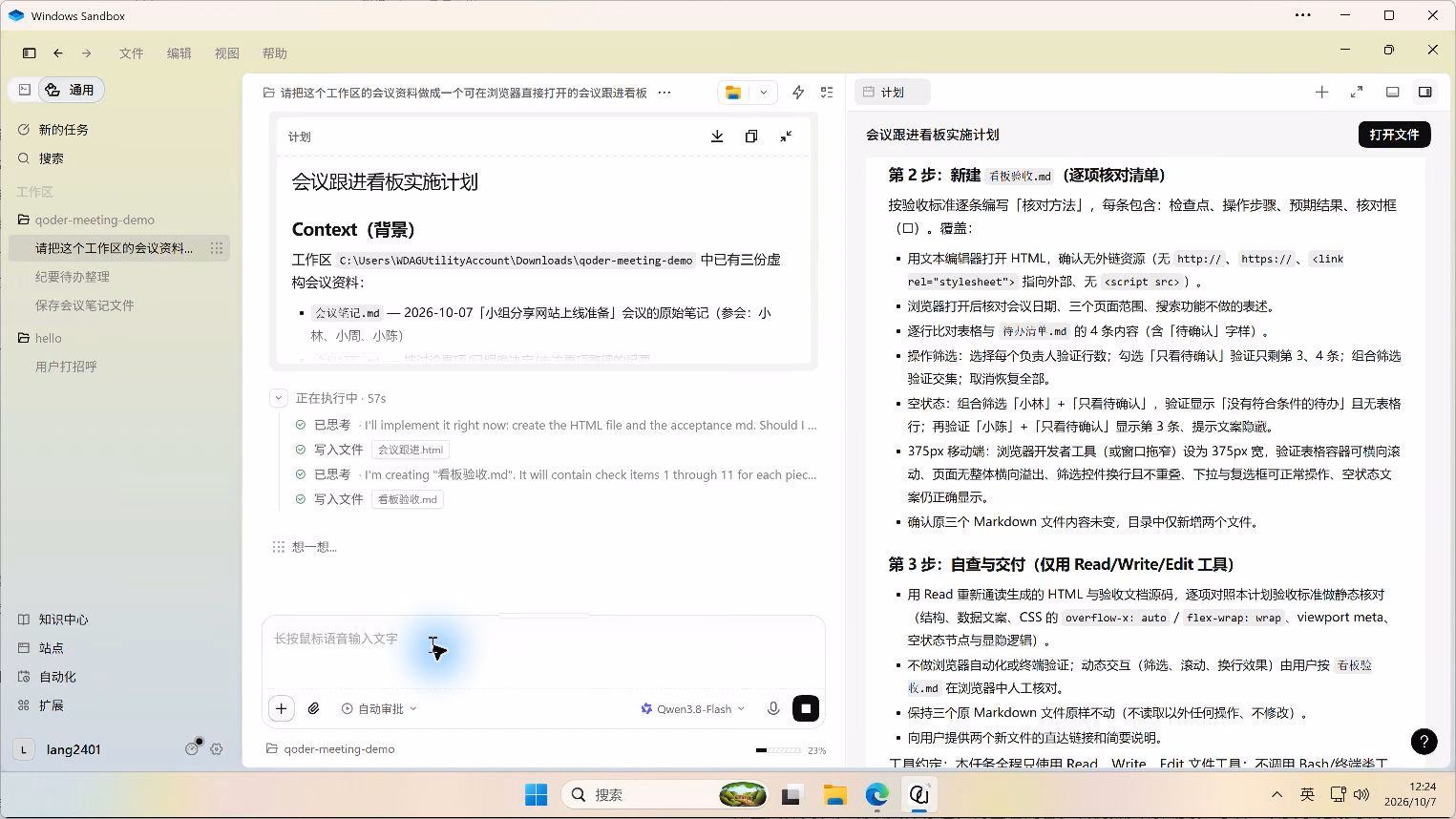Open the task checklist icon in chat header
This screenshot has height=819, width=1456.
pyautogui.click(x=827, y=93)
